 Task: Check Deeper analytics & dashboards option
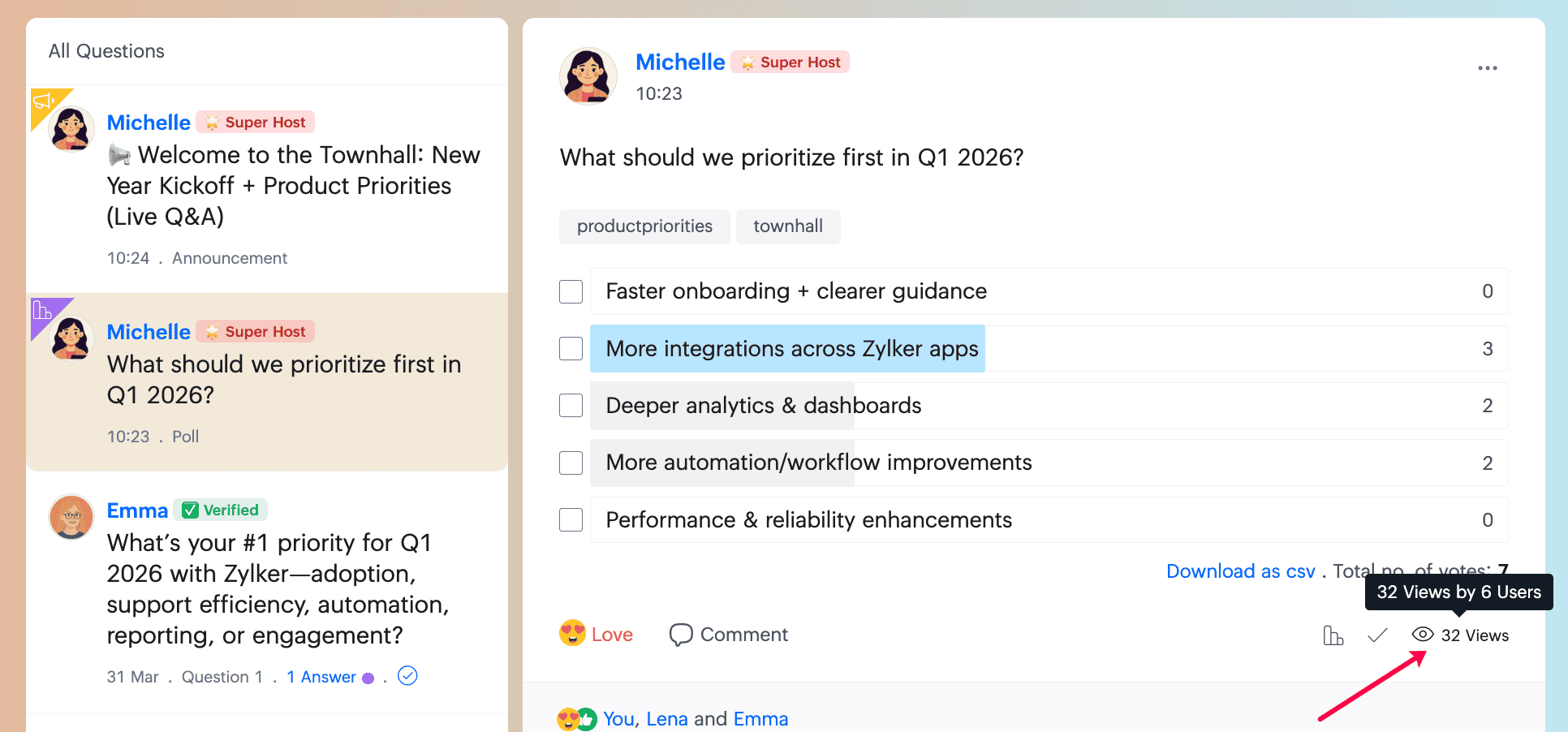pos(571,406)
